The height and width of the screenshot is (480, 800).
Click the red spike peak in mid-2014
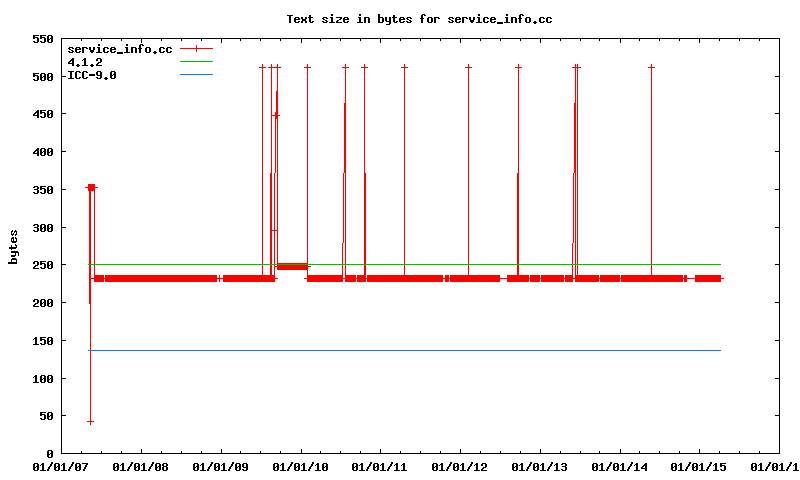pyautogui.click(x=651, y=67)
